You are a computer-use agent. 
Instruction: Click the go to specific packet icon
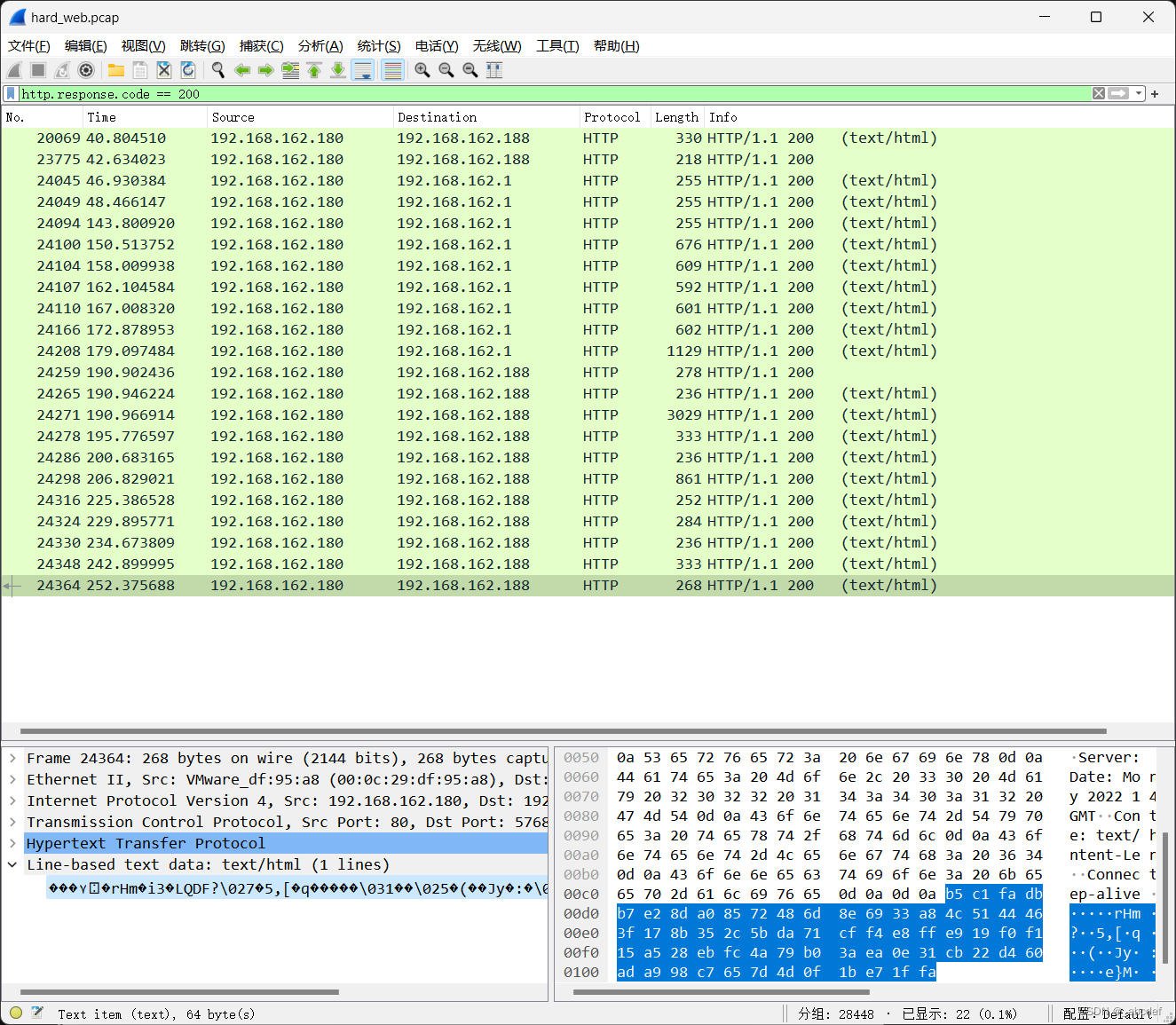(x=290, y=70)
